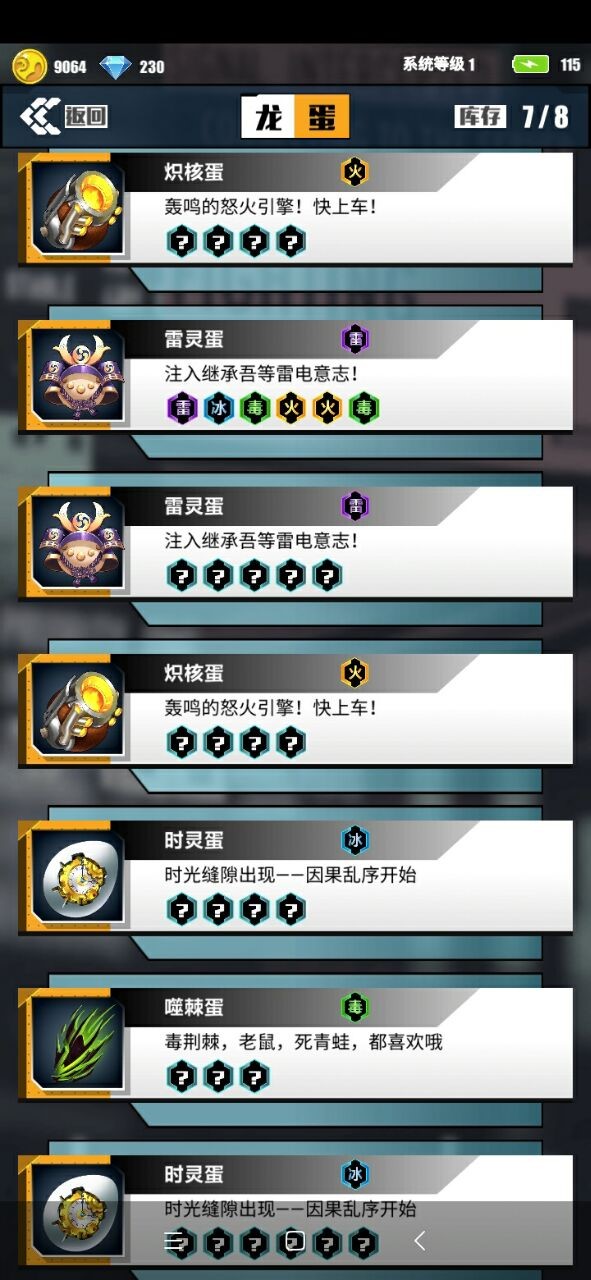
Task: Select the 龙 tab
Action: coord(268,117)
